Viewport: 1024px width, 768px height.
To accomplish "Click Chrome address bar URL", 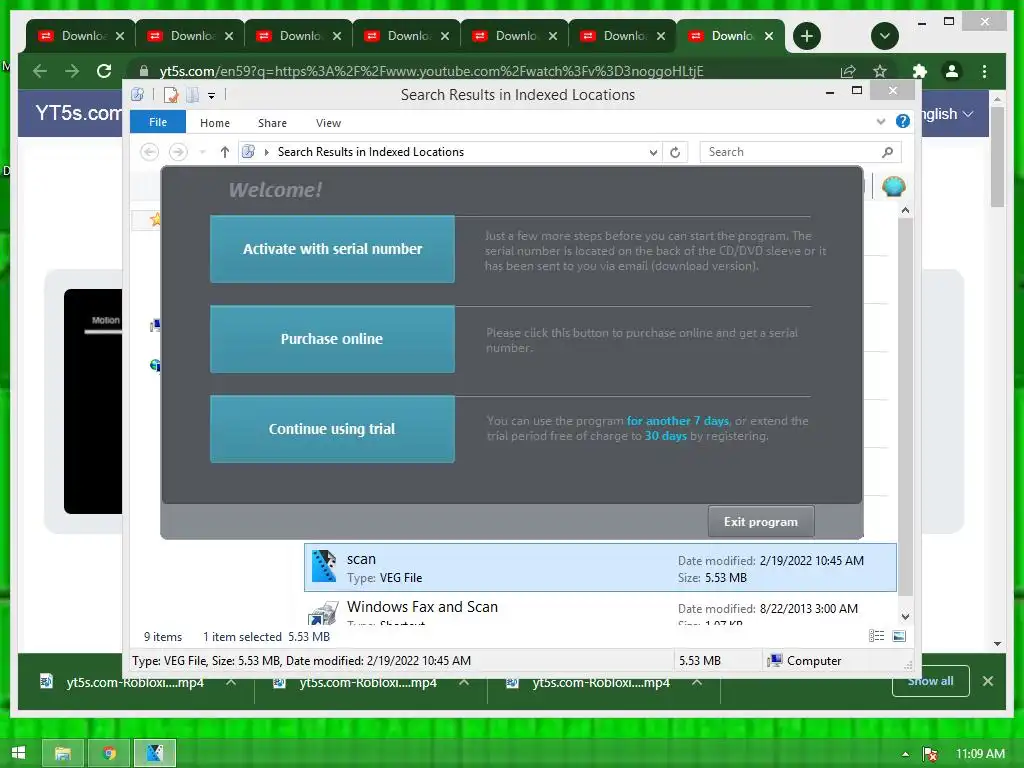I will (431, 71).
